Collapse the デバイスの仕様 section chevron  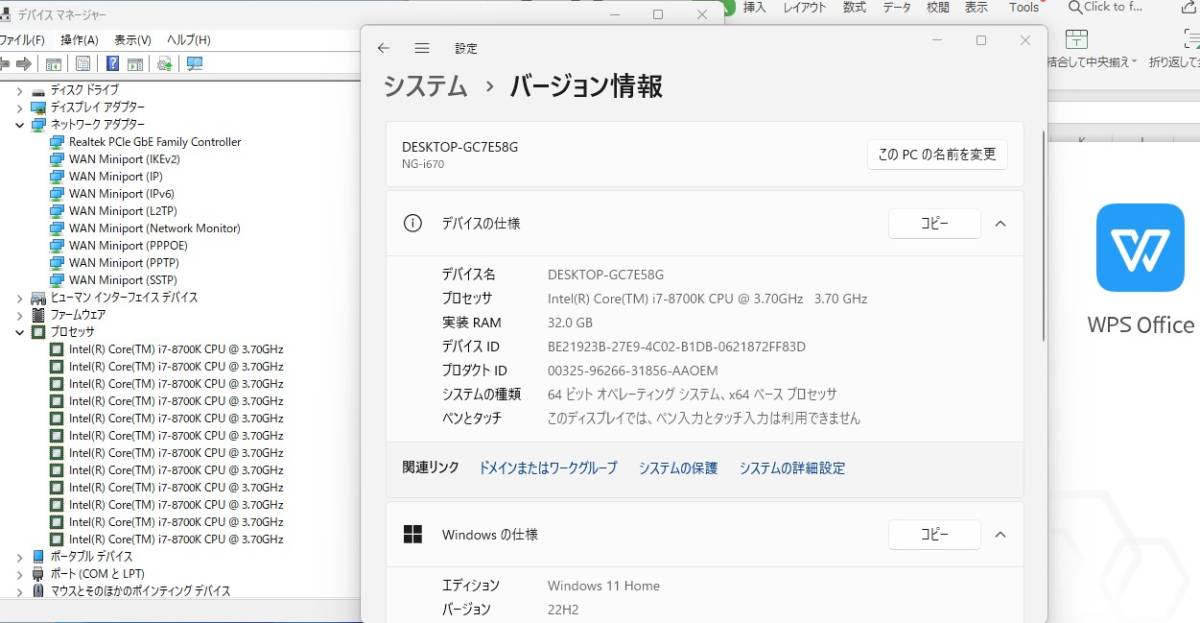point(1000,224)
